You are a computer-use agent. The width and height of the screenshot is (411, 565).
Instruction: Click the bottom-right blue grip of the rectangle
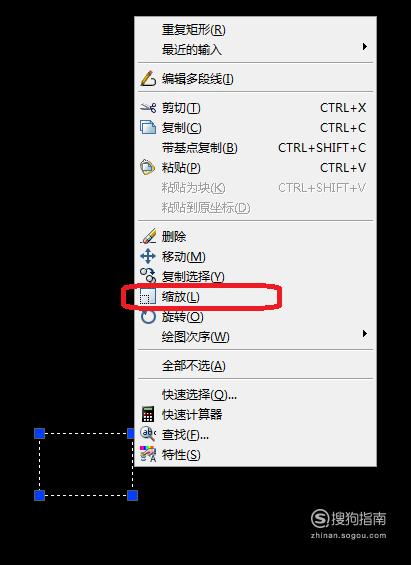pyautogui.click(x=133, y=495)
